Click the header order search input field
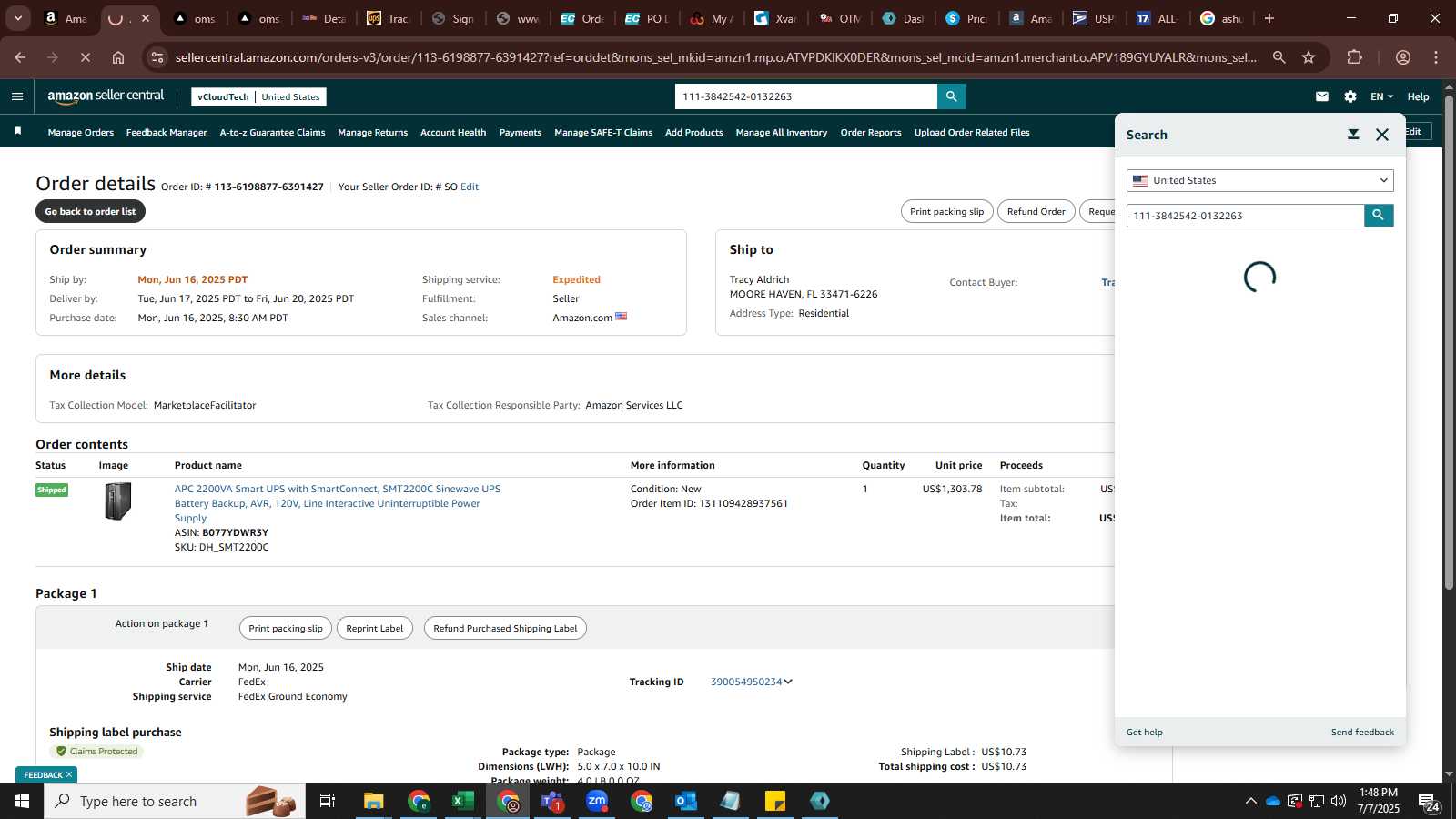Viewport: 1456px width, 819px height. pos(806,96)
